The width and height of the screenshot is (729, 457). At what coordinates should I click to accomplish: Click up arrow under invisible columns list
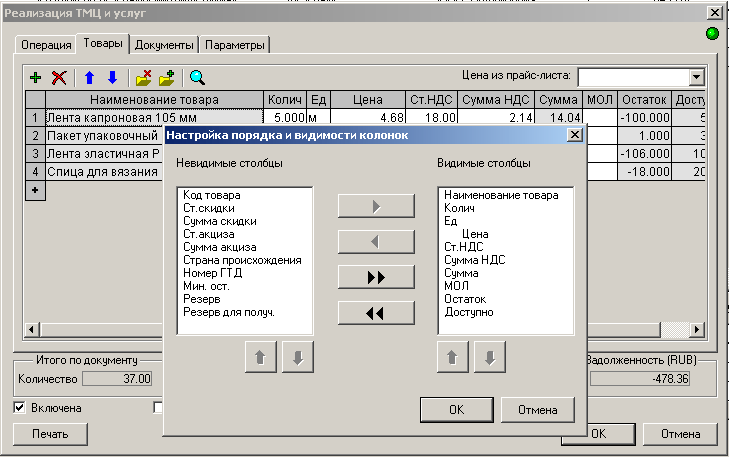(260, 357)
